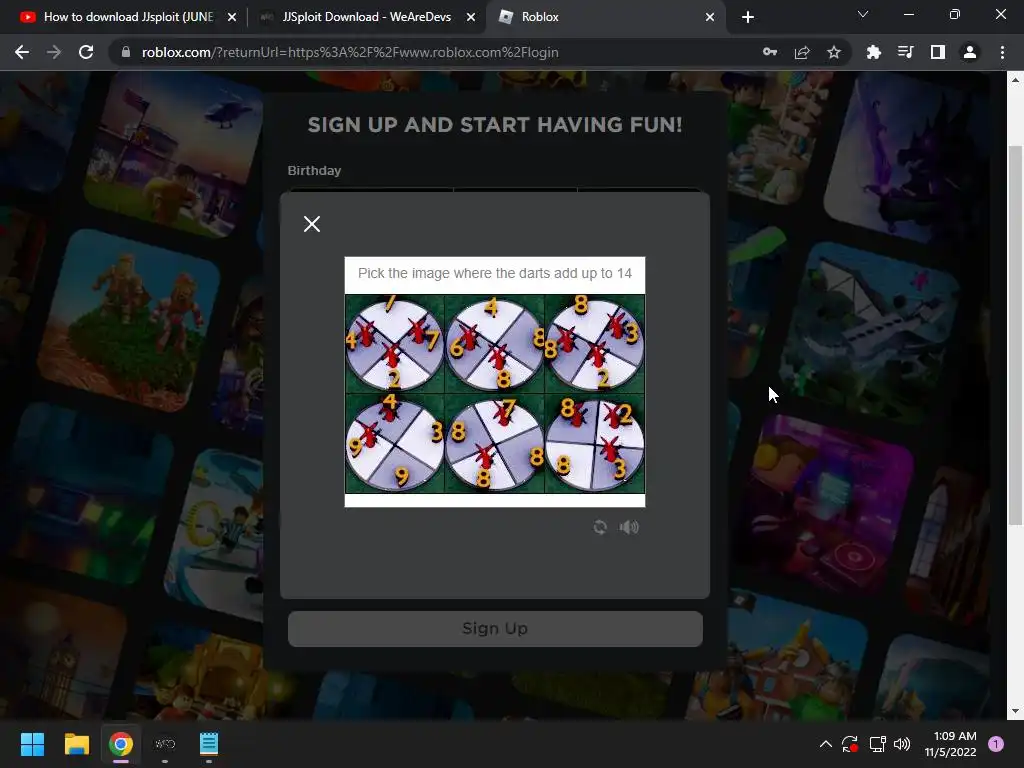Reload the Roblox page
Viewport: 1024px width, 768px height.
click(86, 52)
